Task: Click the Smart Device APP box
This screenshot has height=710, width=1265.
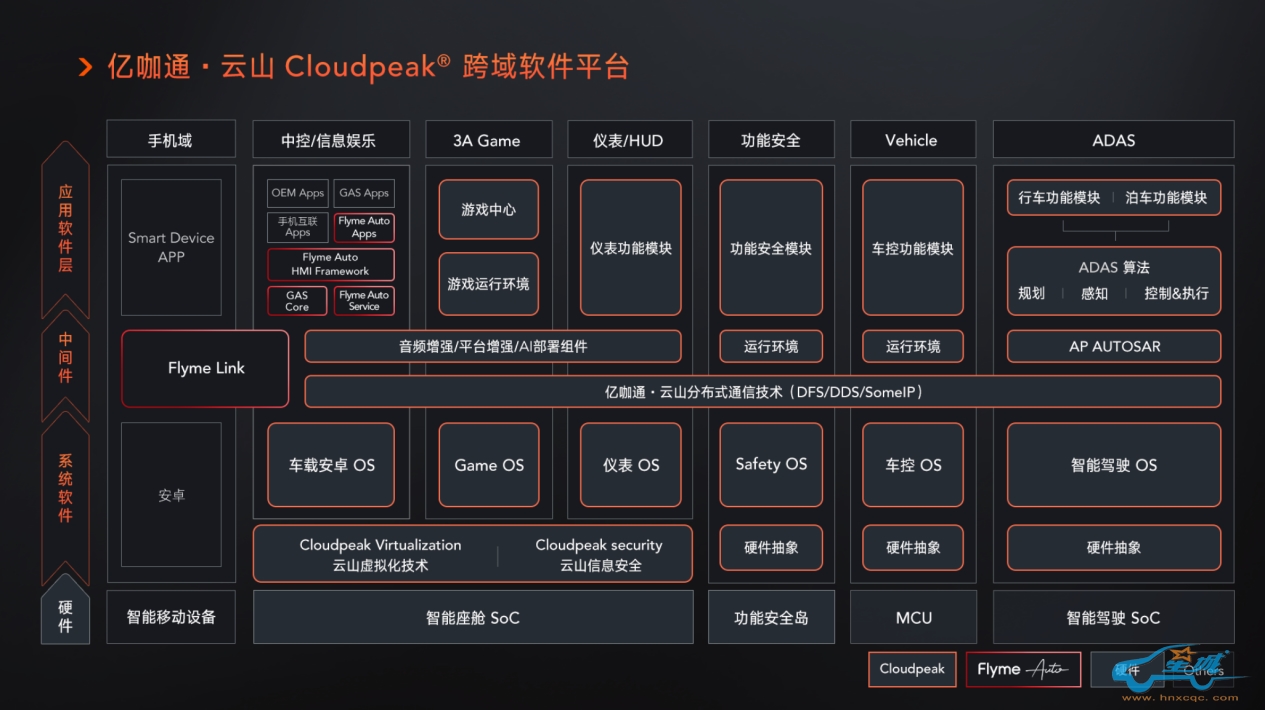Action: [171, 247]
